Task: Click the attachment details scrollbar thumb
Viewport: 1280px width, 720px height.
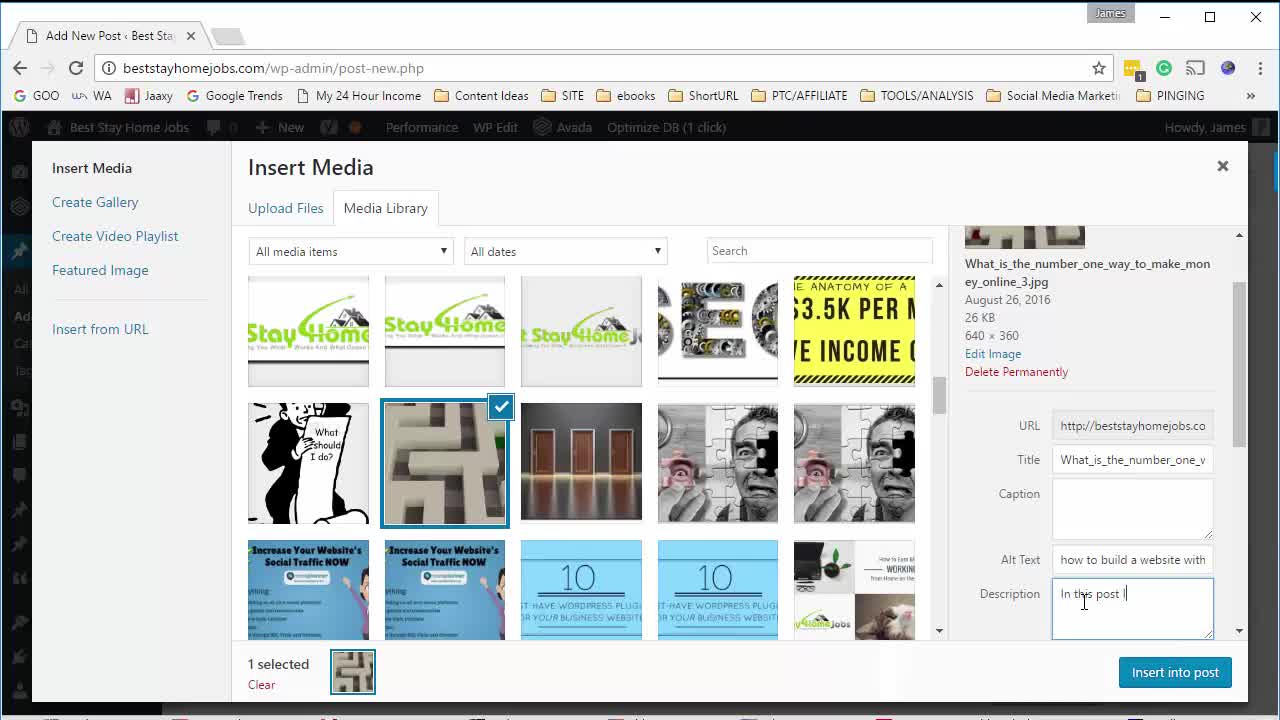Action: pyautogui.click(x=1240, y=364)
